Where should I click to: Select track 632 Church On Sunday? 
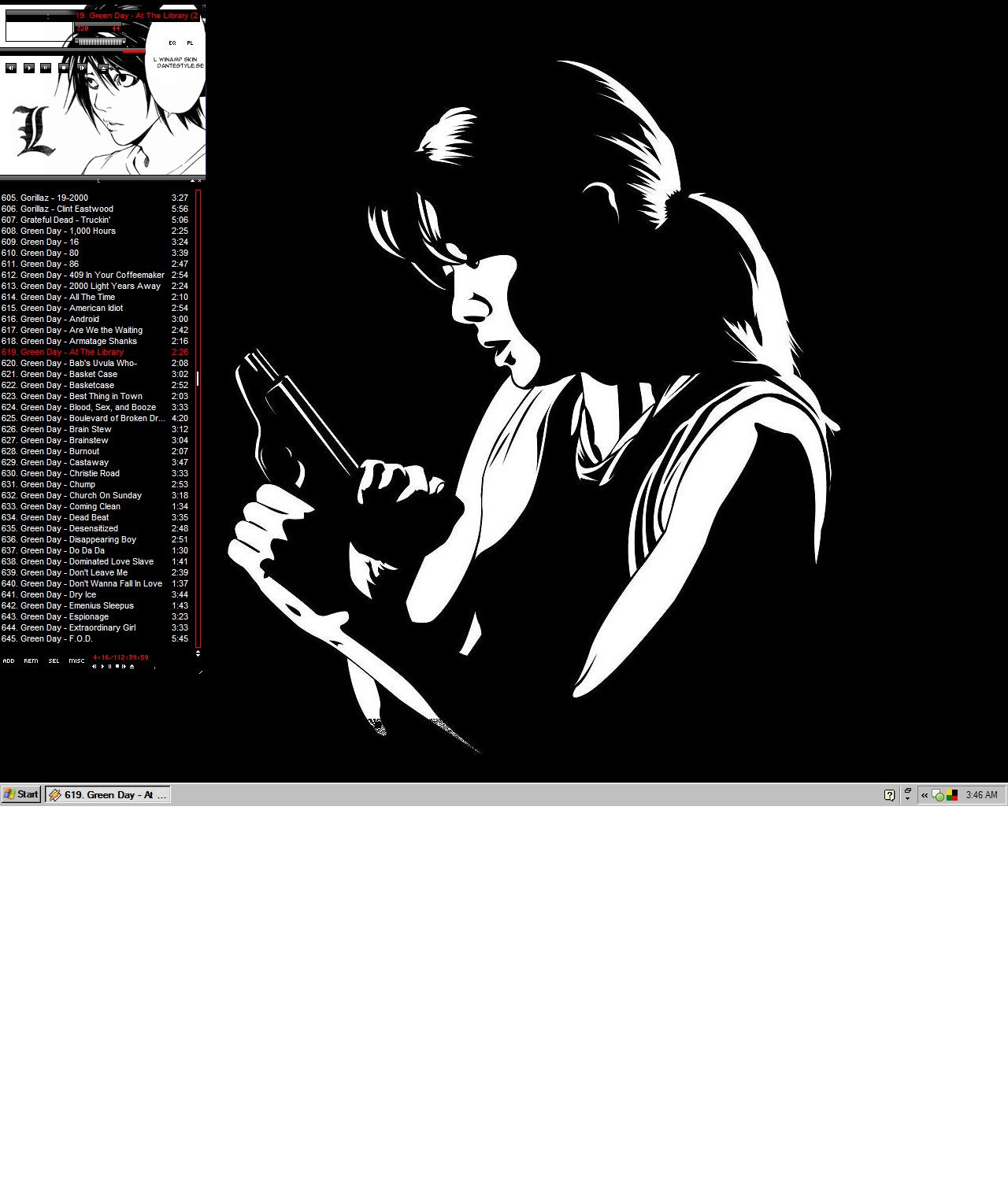(x=94, y=496)
